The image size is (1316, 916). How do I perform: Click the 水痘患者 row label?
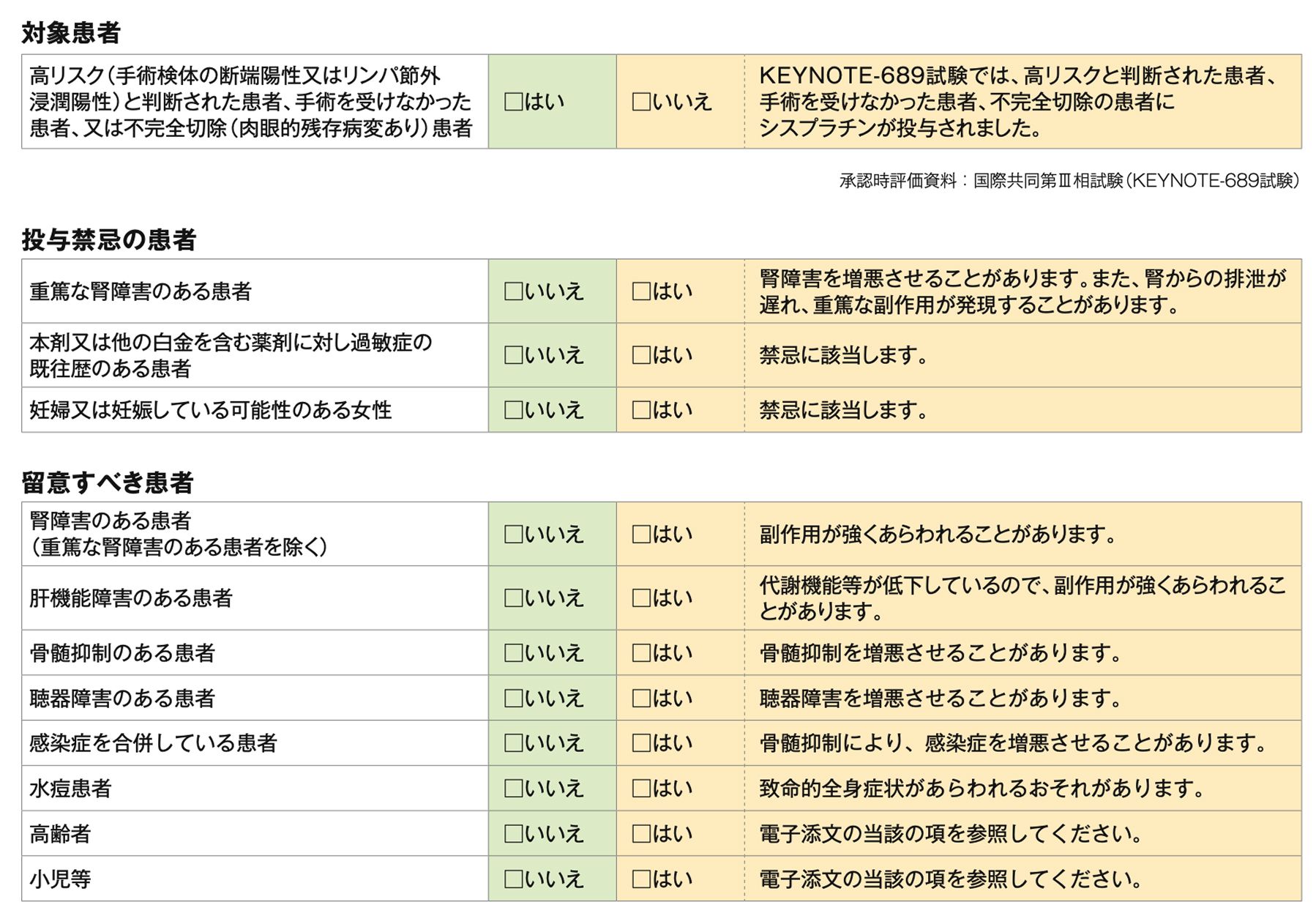70,789
